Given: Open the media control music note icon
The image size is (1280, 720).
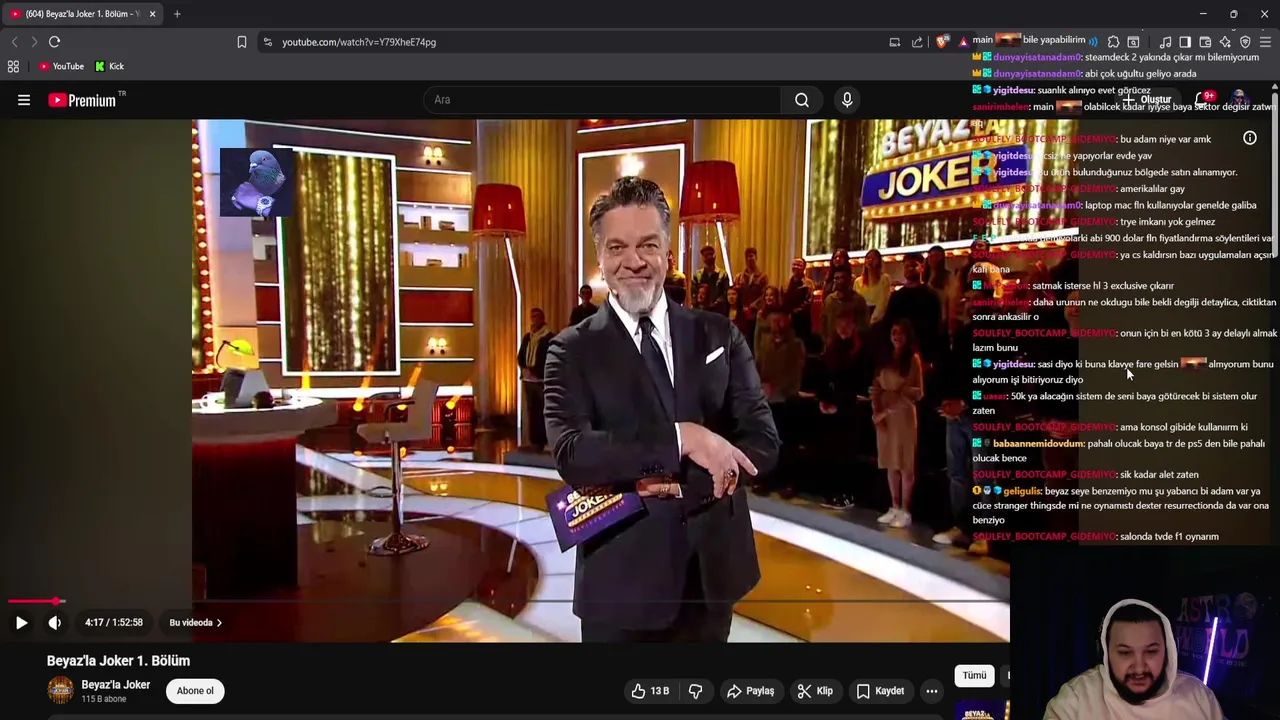Looking at the screenshot, I should [1165, 42].
